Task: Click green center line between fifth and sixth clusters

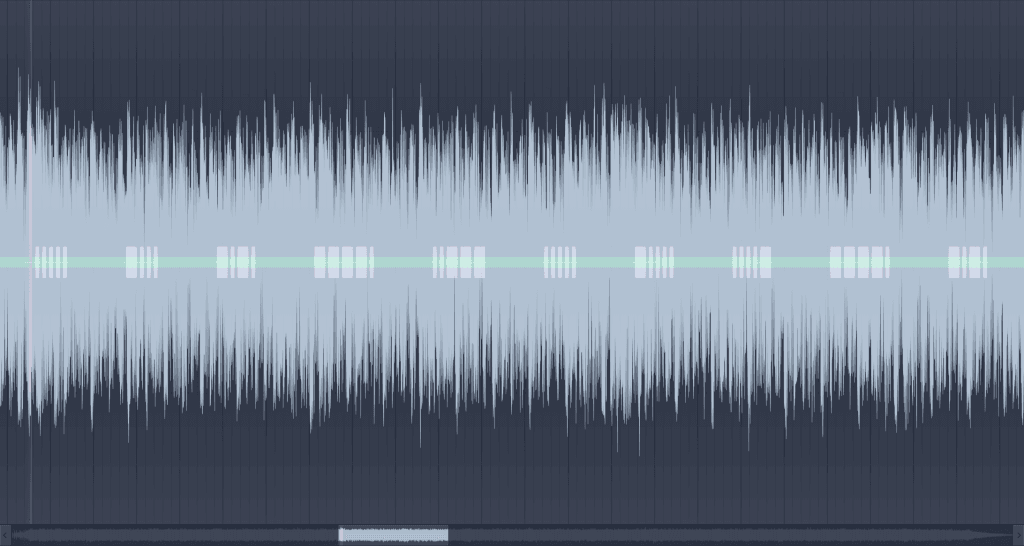Action: [515, 262]
